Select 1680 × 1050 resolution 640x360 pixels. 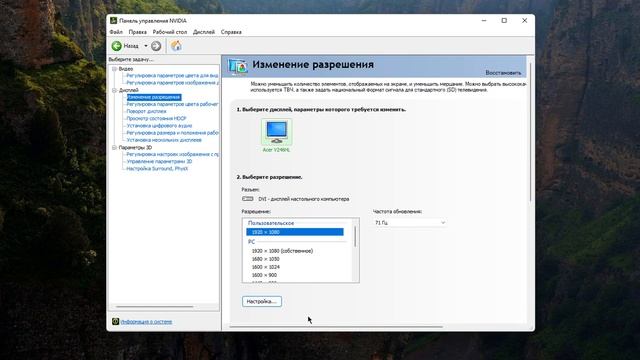point(265,259)
